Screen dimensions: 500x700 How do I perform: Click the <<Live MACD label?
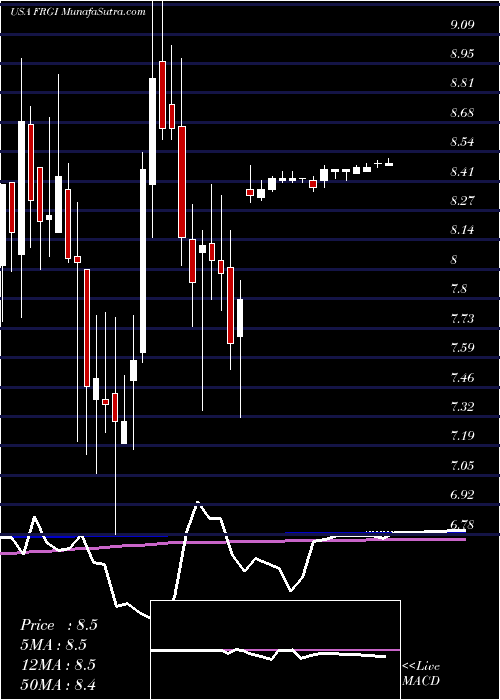click(421, 674)
